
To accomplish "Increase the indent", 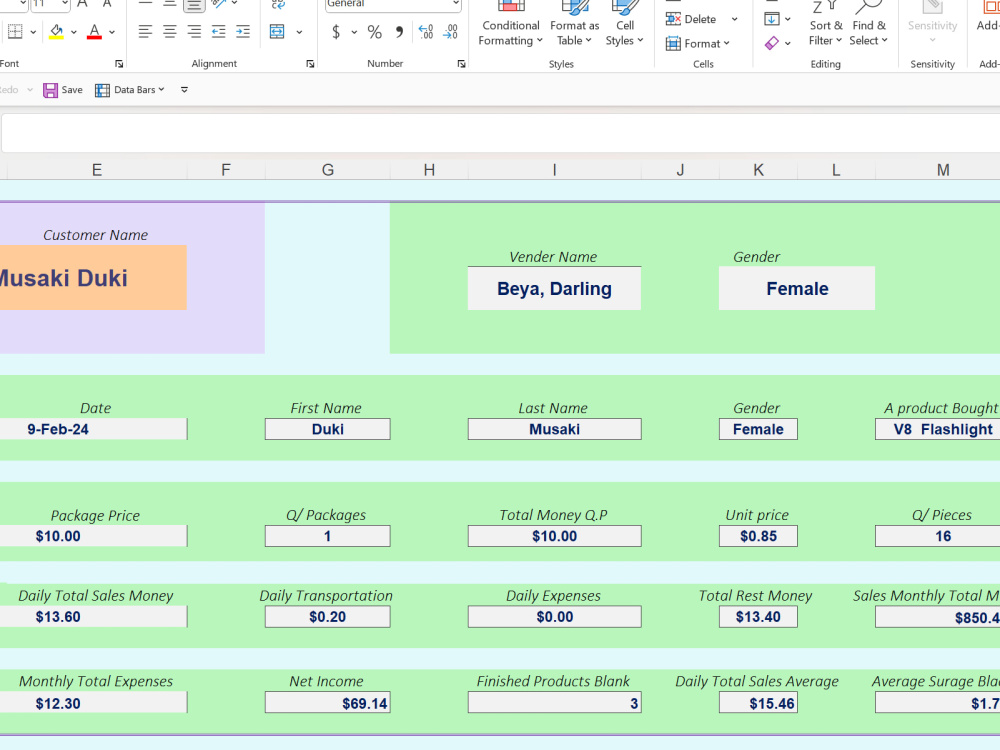I will (242, 31).
